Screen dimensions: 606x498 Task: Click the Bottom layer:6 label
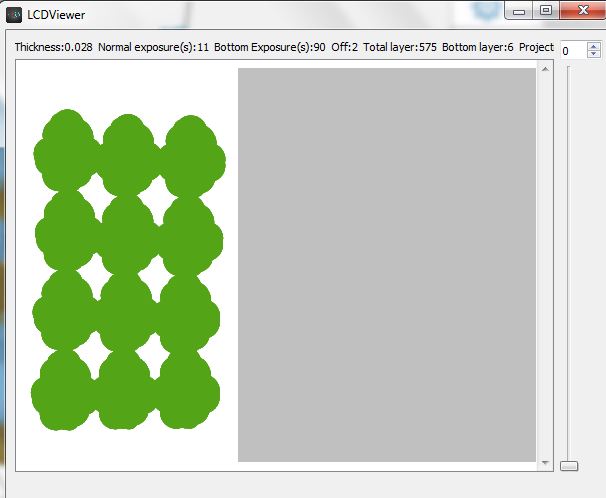pyautogui.click(x=477, y=47)
